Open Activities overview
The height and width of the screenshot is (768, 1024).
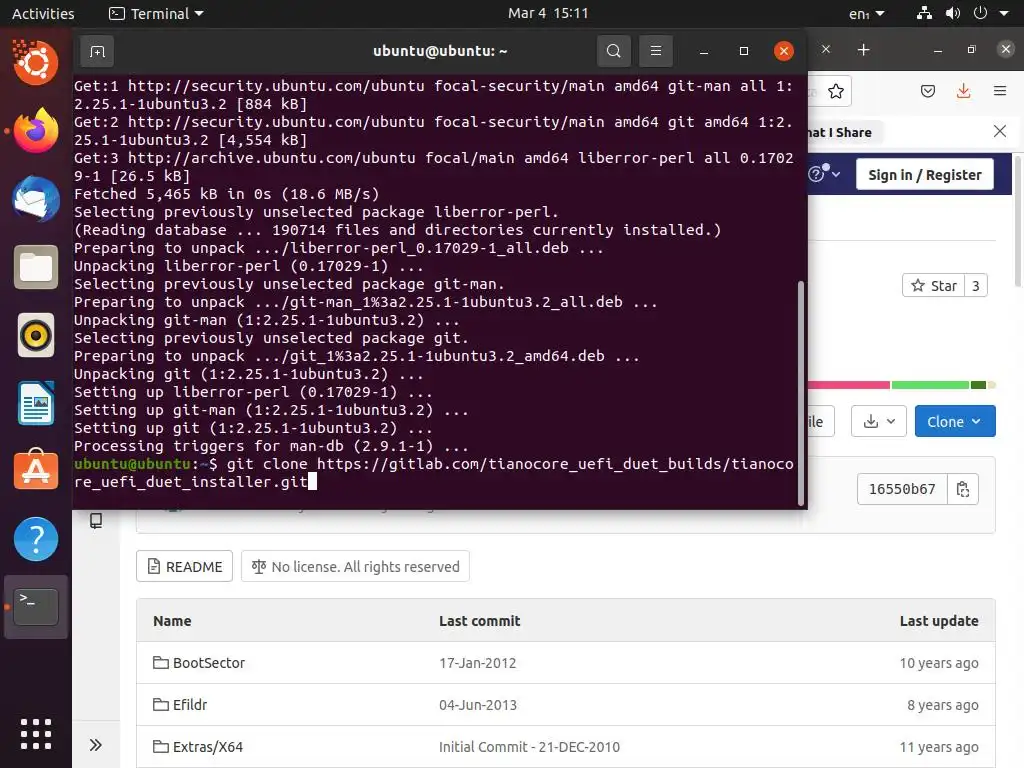tap(43, 14)
